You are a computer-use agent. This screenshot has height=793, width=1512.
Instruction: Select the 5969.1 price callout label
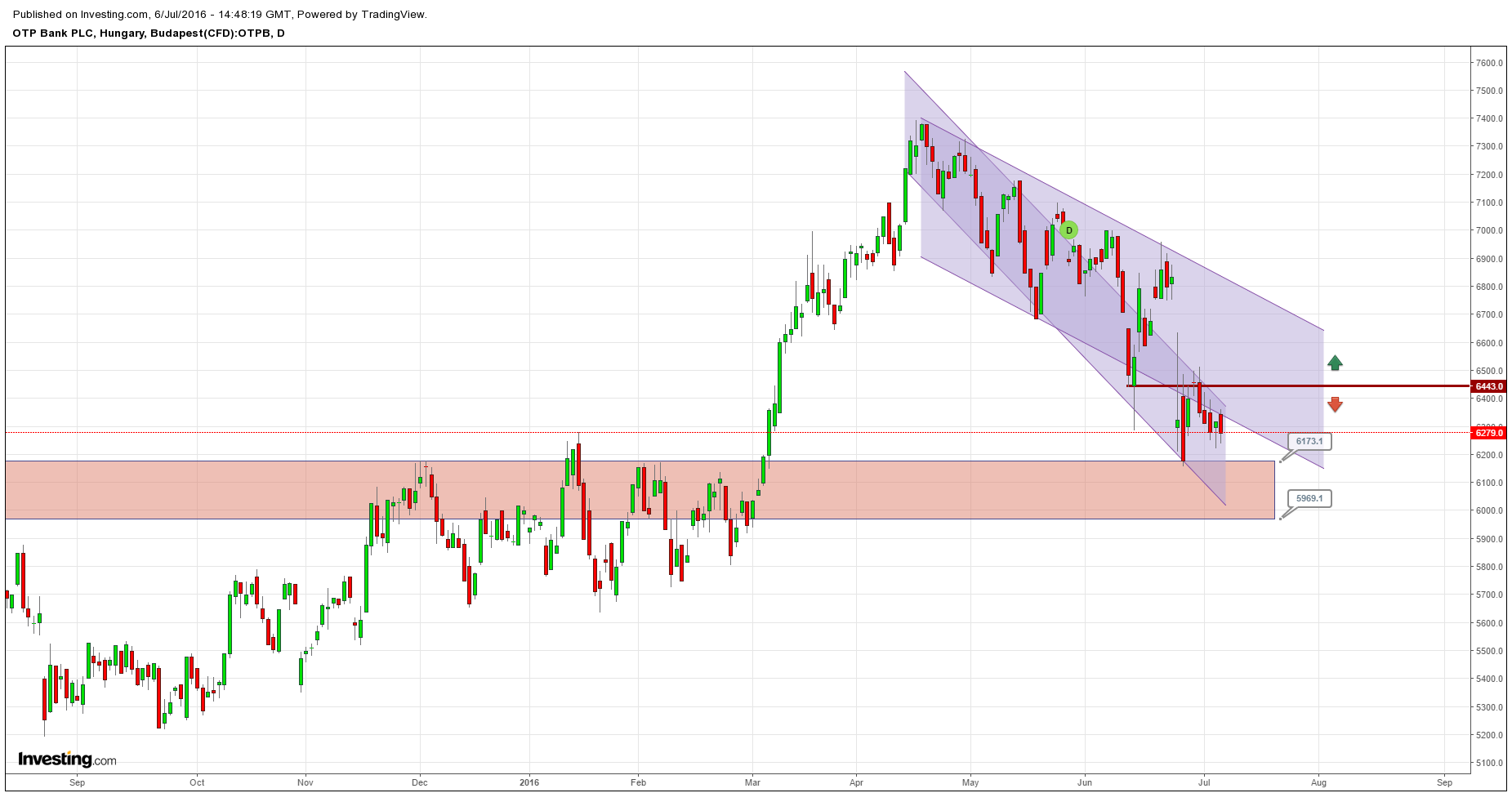(x=1309, y=498)
